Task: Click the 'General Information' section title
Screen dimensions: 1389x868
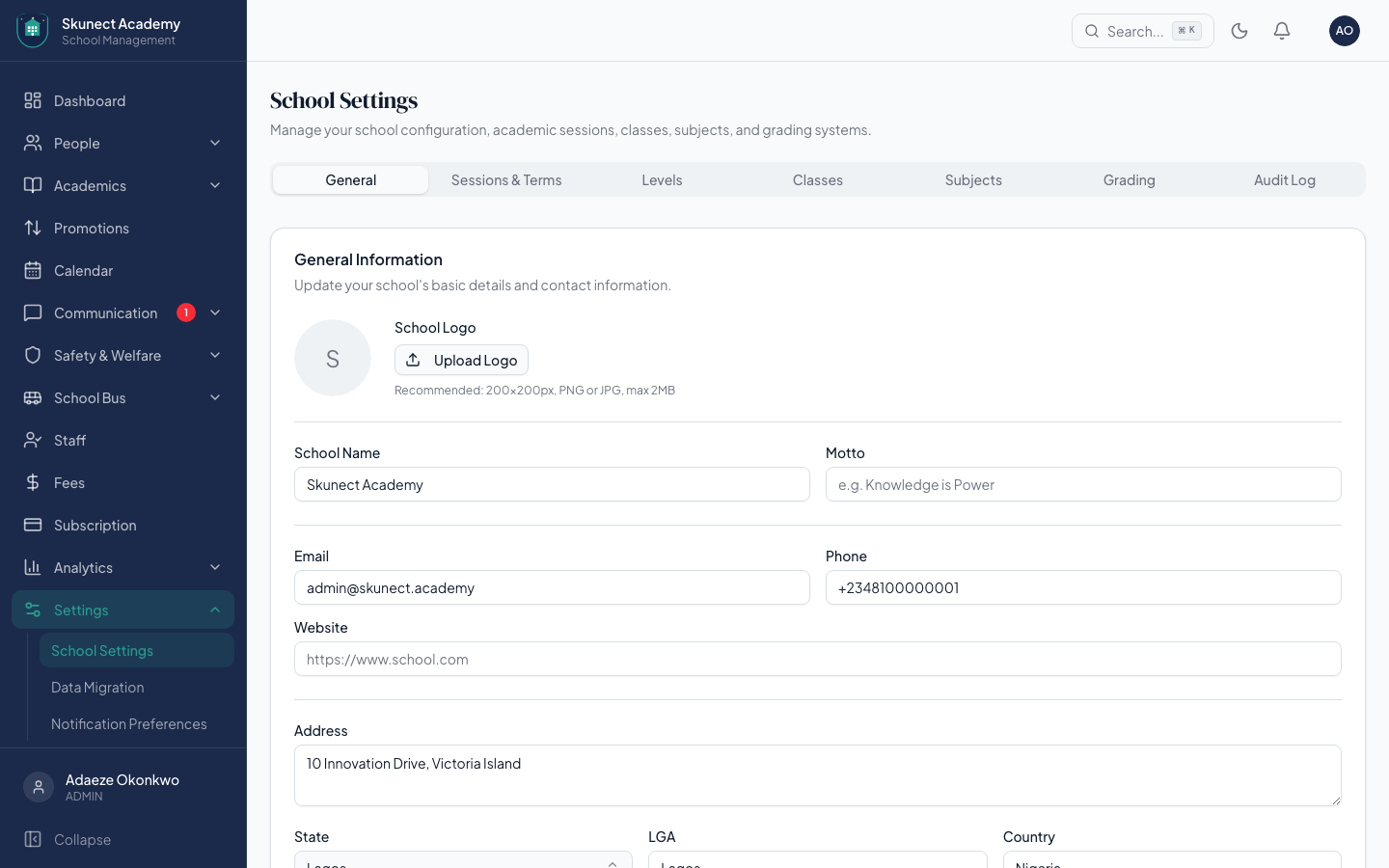Action: (368, 259)
